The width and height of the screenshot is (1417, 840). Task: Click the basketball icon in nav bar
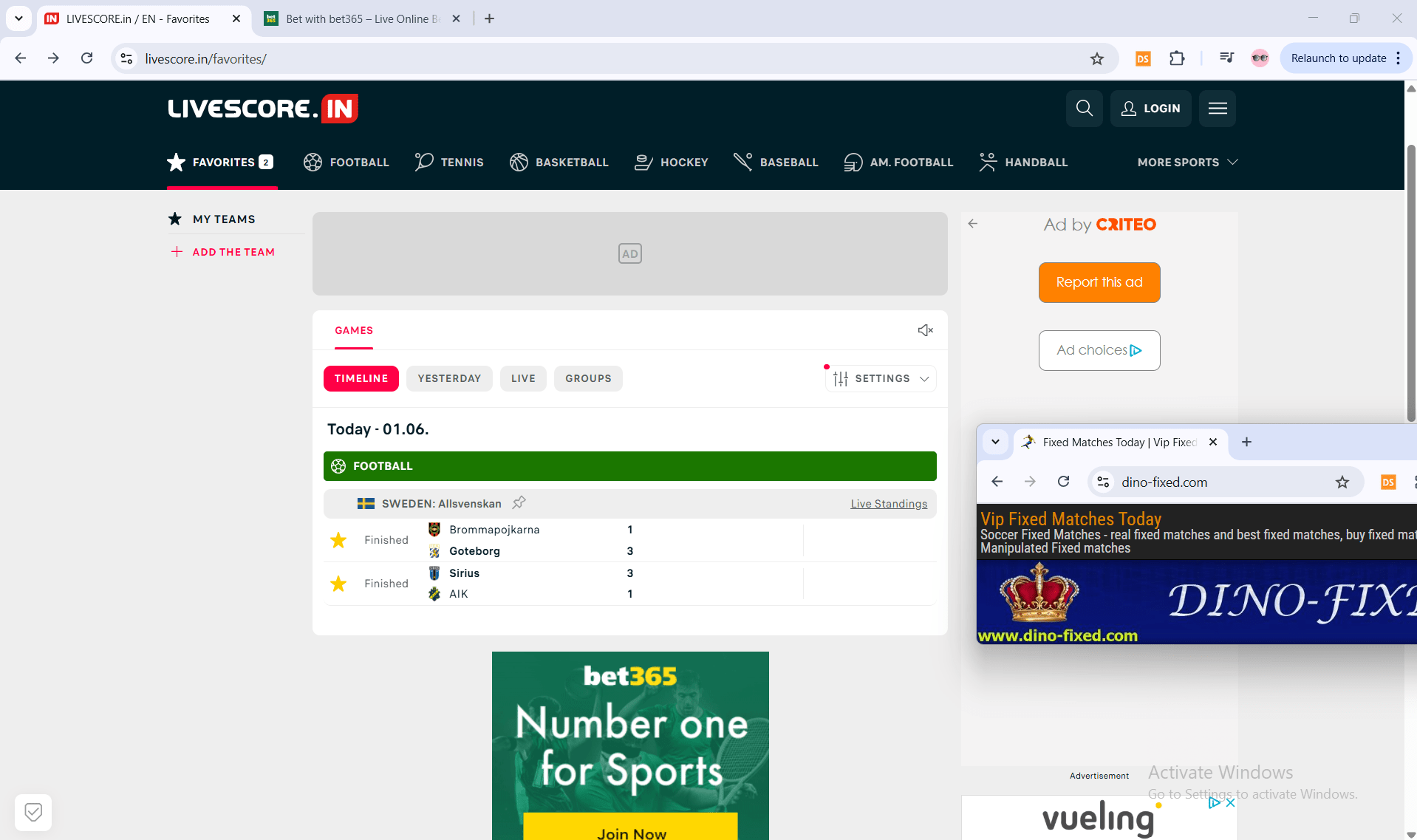point(519,162)
